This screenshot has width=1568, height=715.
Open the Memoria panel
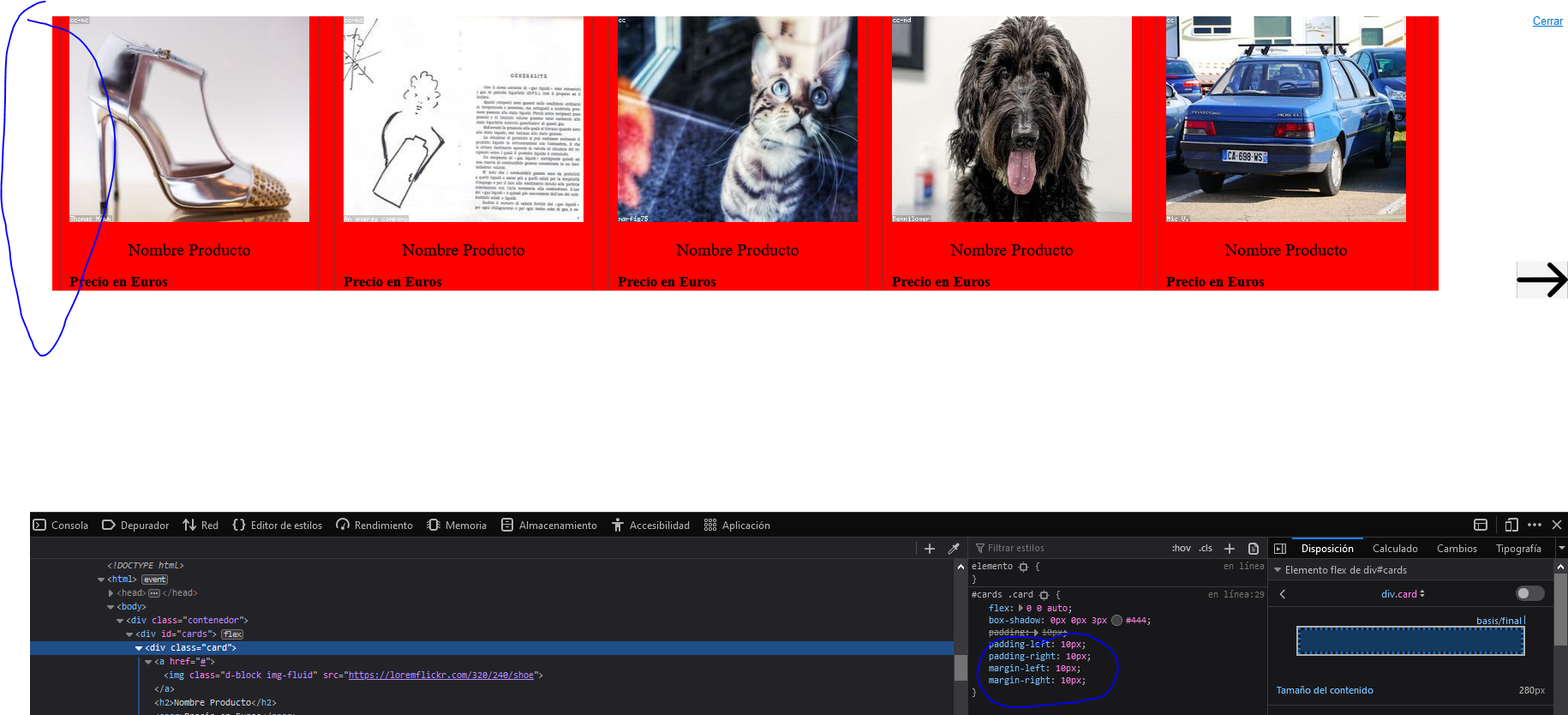(457, 525)
